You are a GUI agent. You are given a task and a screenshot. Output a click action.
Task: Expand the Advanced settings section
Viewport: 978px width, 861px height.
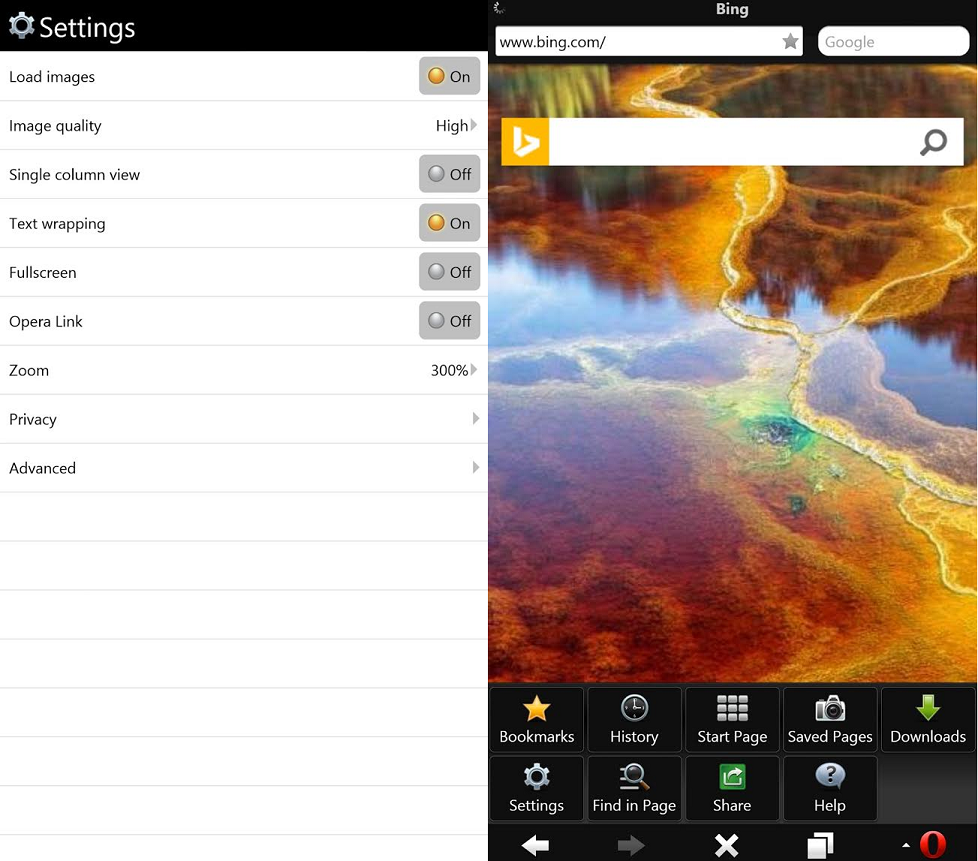(x=244, y=468)
